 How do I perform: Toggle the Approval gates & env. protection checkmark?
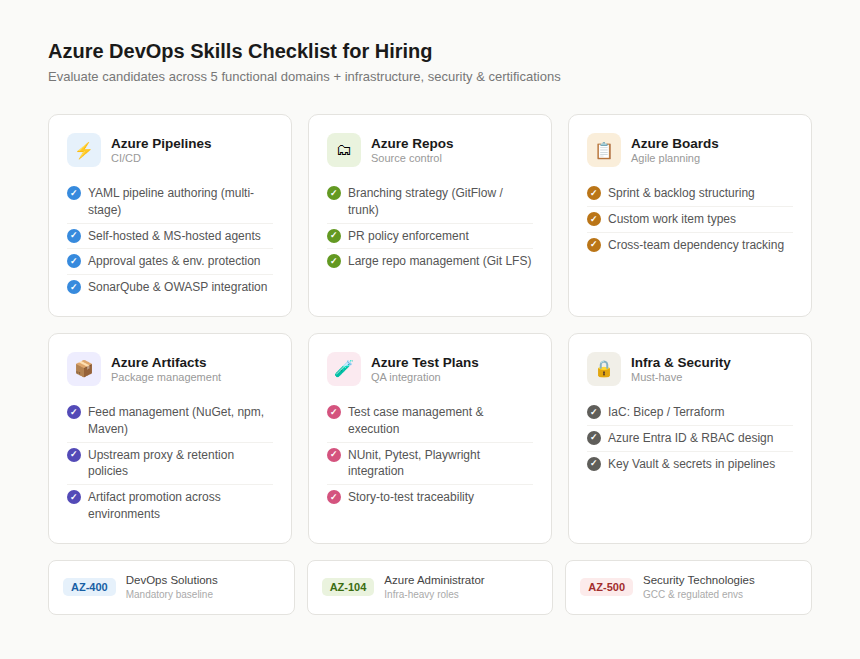pos(74,261)
